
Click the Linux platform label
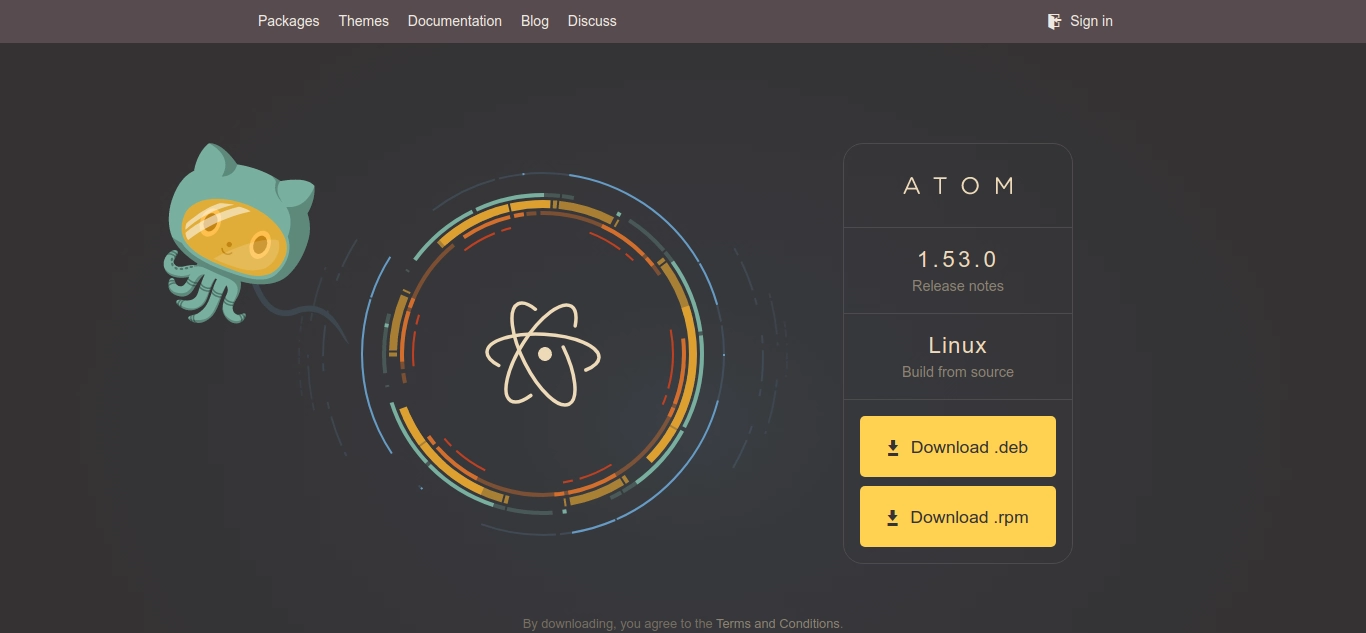[x=958, y=345]
